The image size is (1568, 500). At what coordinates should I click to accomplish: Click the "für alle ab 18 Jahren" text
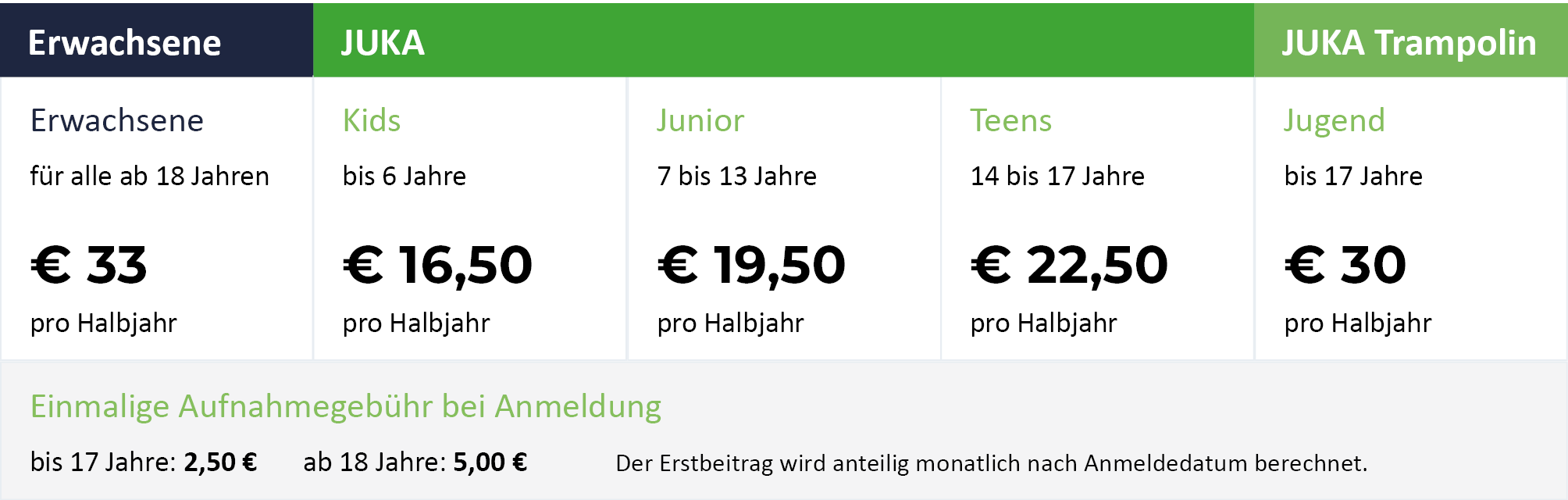tap(149, 177)
